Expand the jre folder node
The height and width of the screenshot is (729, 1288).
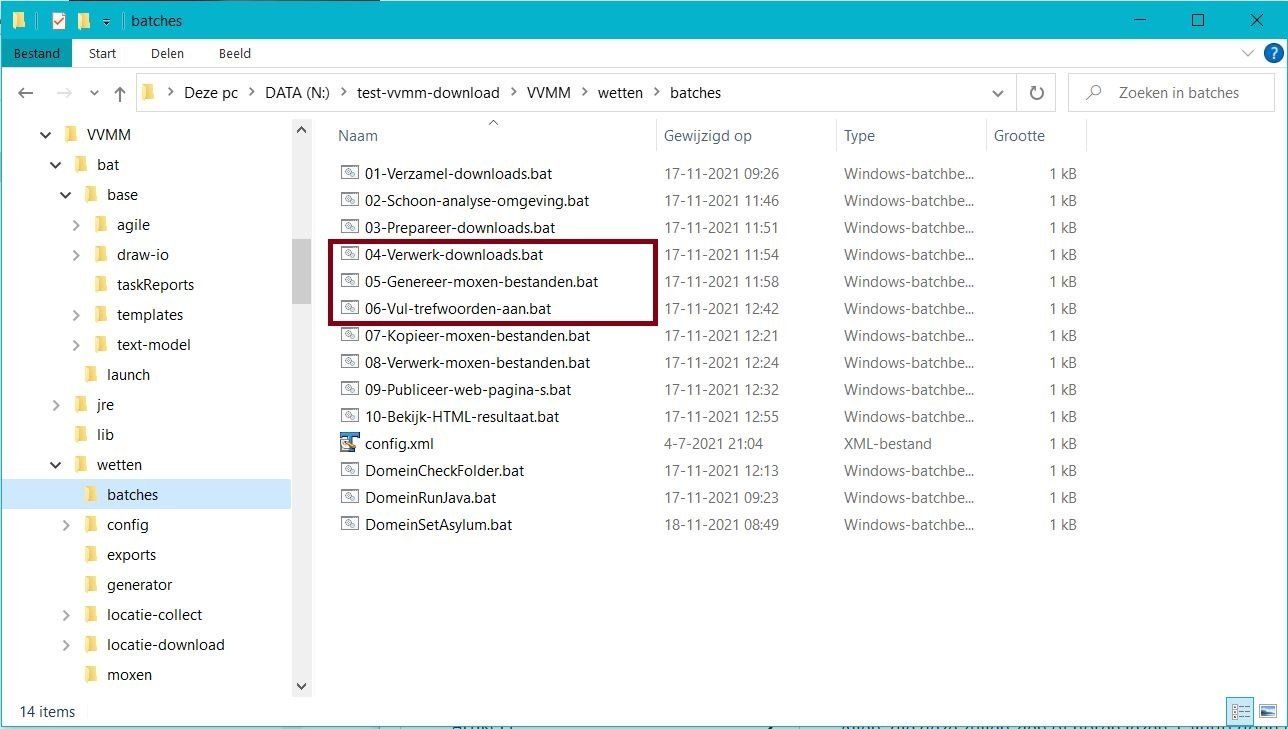(56, 405)
